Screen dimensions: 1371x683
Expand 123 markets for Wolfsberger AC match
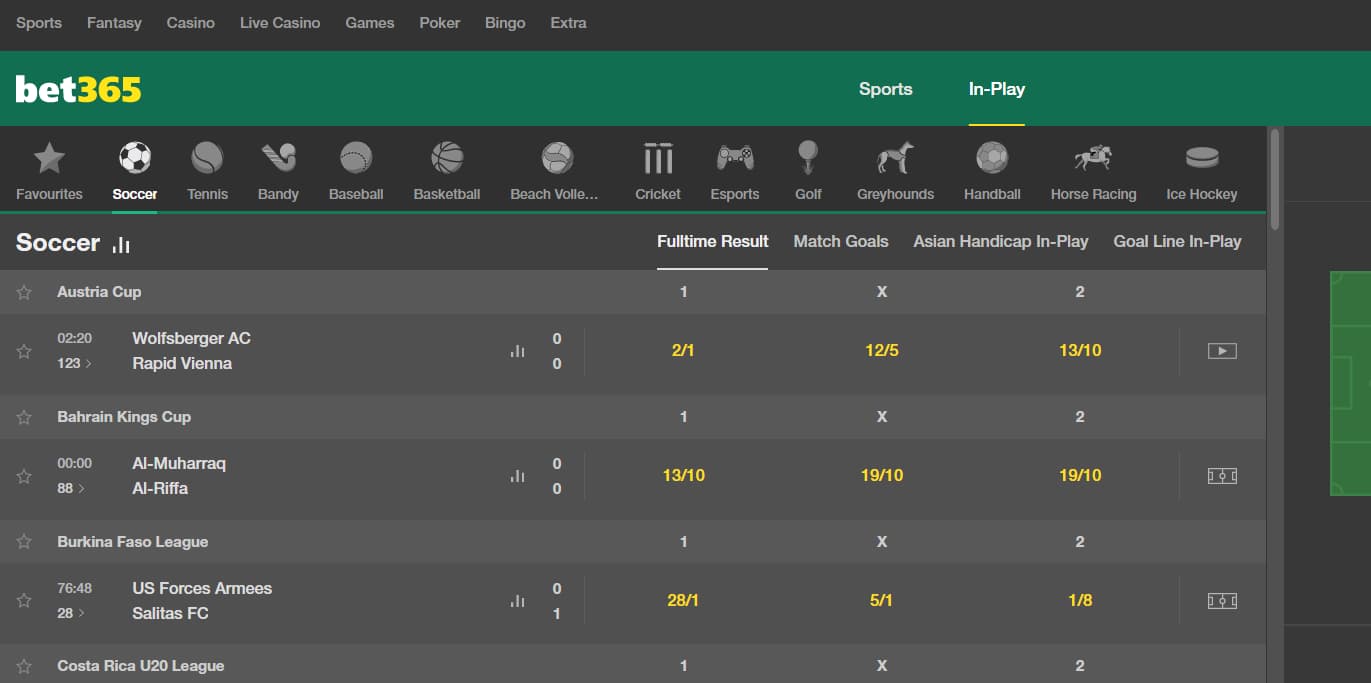pyautogui.click(x=75, y=363)
